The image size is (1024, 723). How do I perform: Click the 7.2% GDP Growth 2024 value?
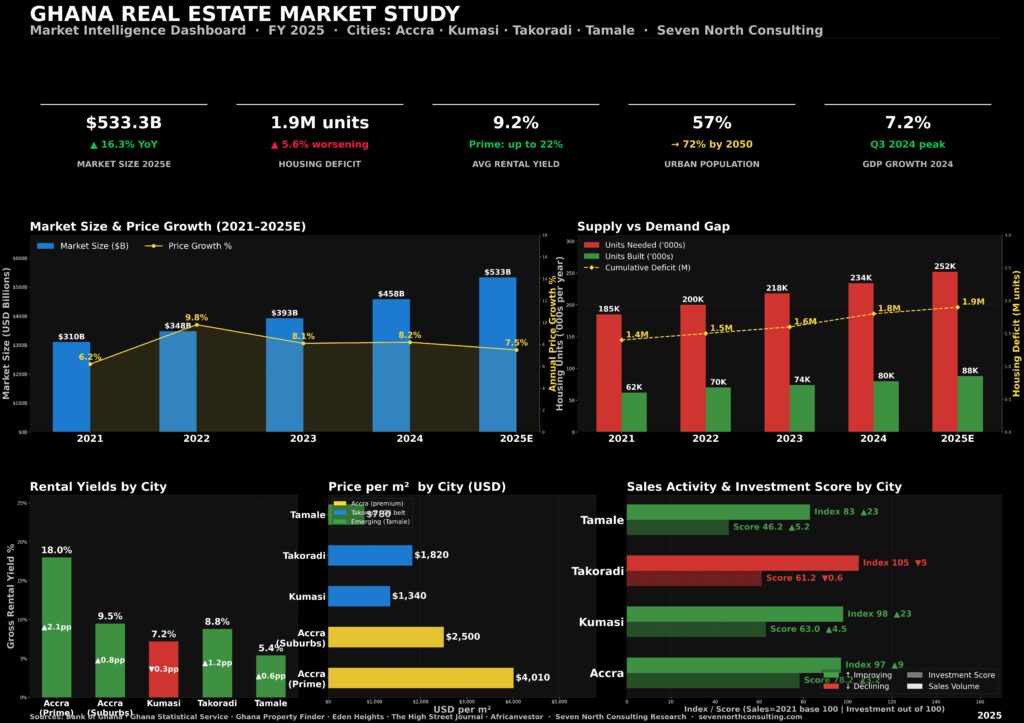tap(907, 123)
